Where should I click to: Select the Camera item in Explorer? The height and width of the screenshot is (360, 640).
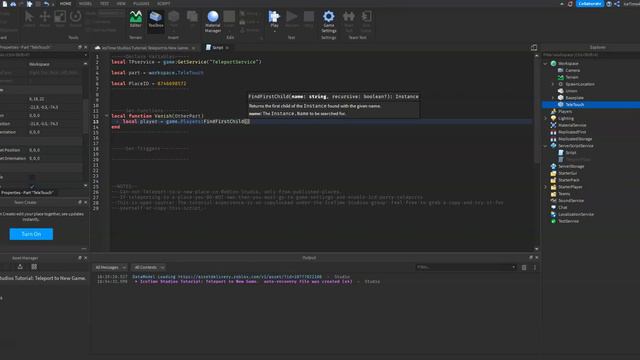572,71
